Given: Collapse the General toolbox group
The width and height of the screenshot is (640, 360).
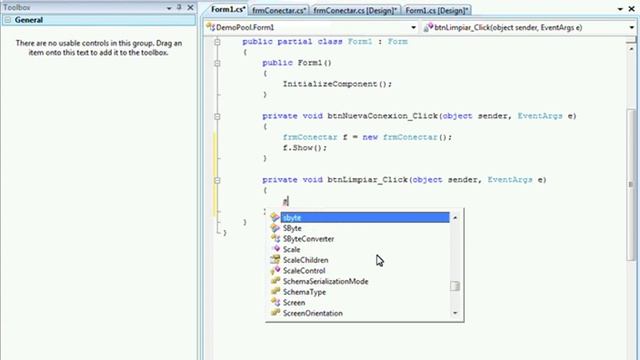Looking at the screenshot, I should (8, 20).
